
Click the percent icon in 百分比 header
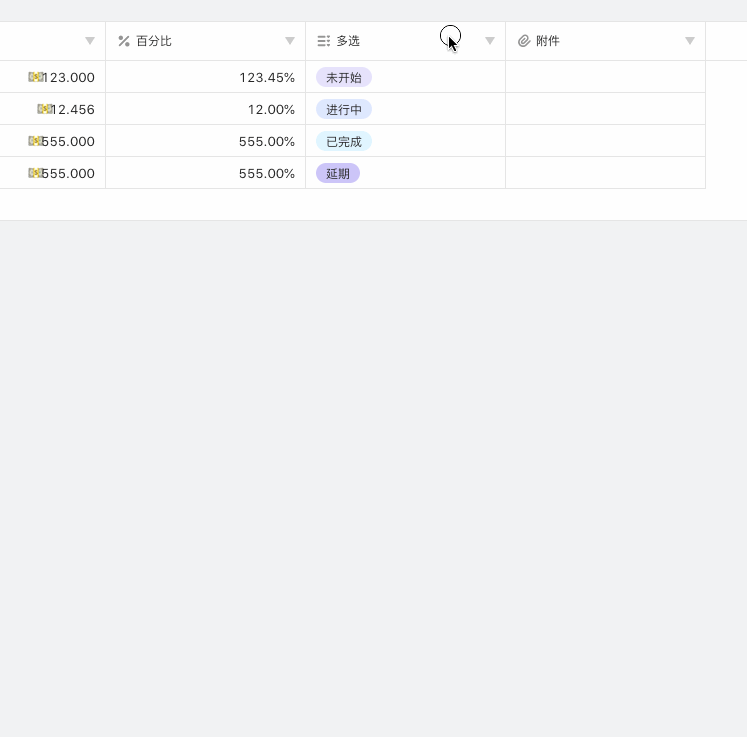124,41
